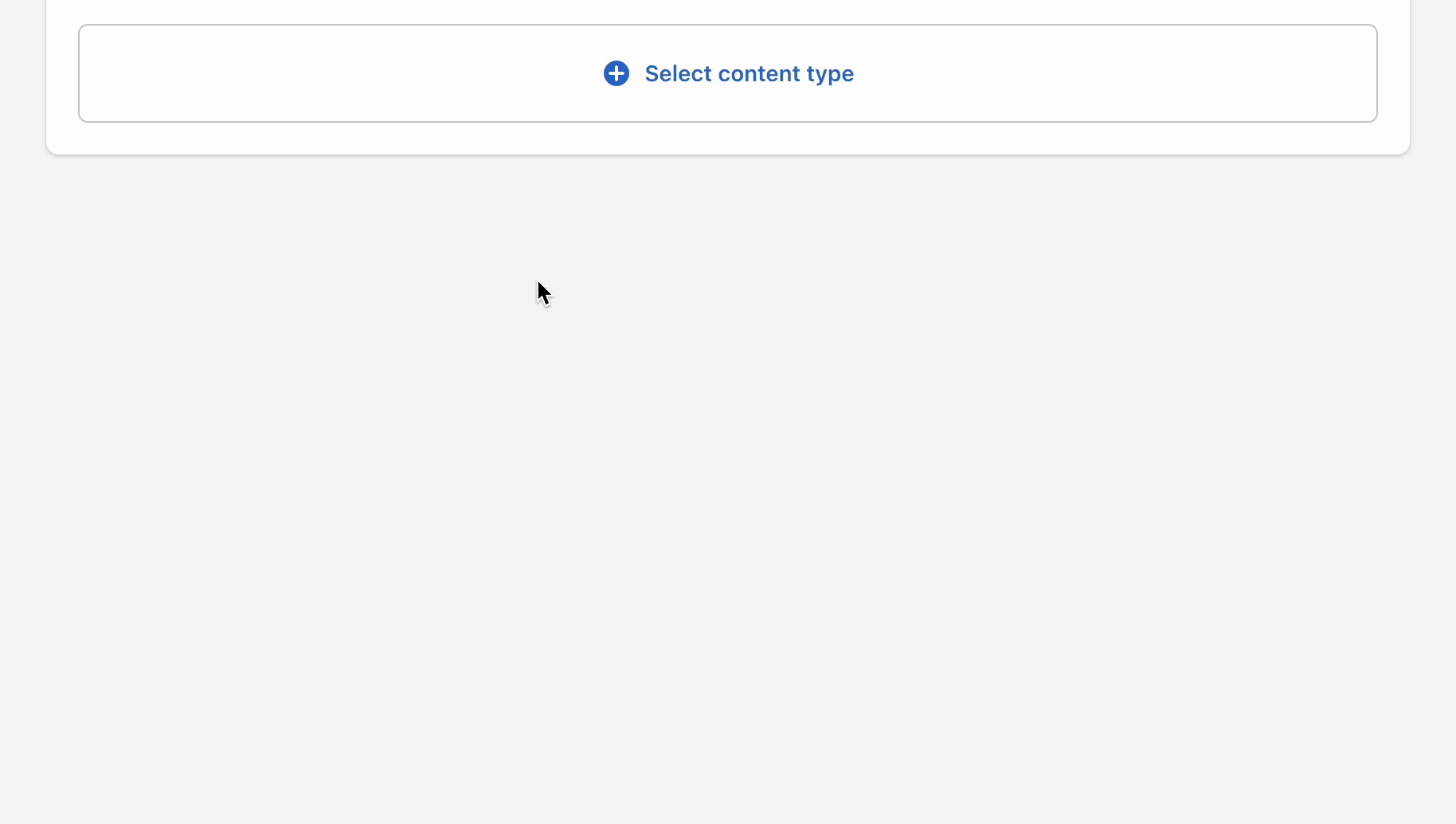Image resolution: width=1456 pixels, height=824 pixels.
Task: Select the white-cross blue circle icon
Action: tap(616, 73)
